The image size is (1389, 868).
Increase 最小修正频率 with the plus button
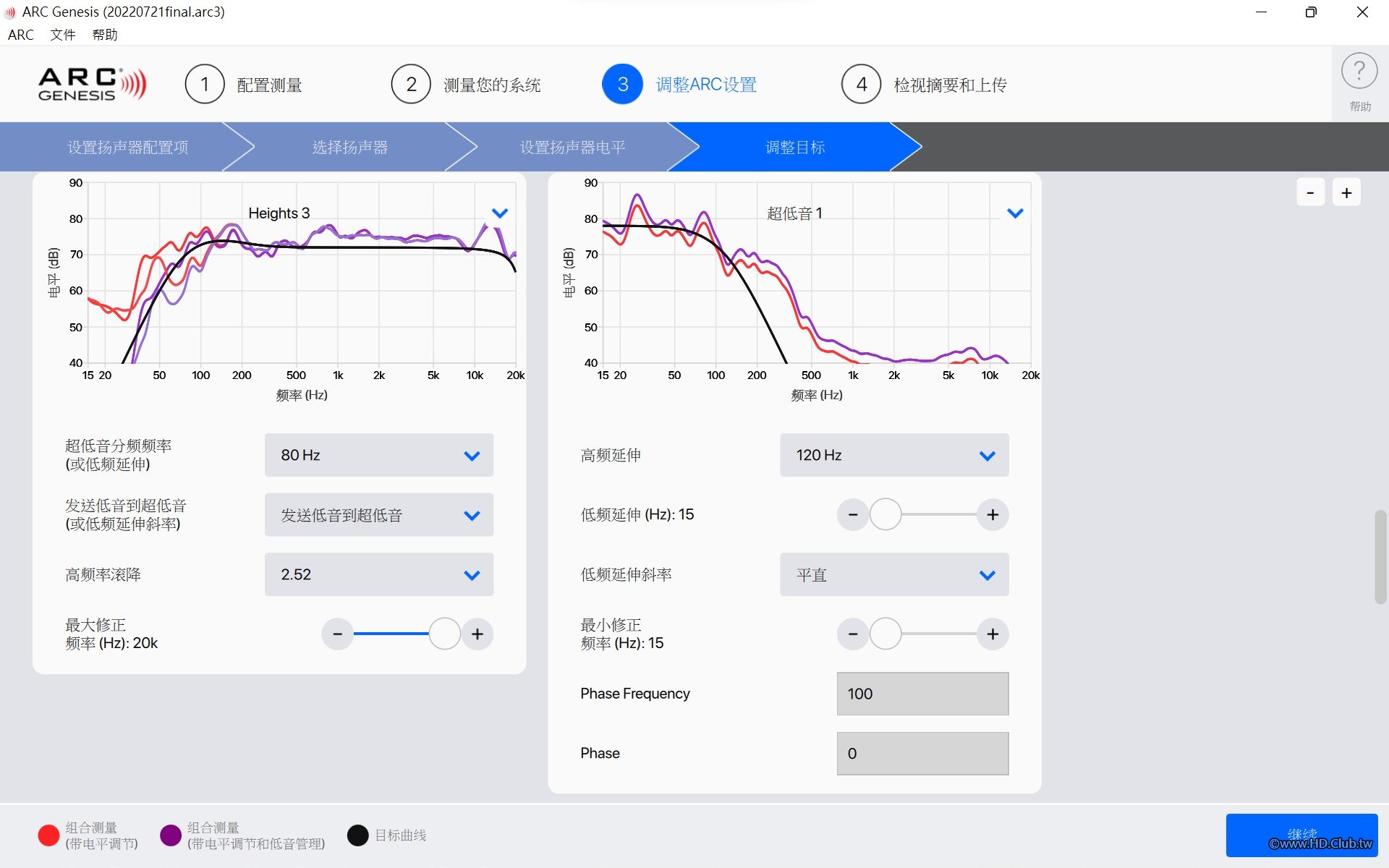[x=993, y=634]
